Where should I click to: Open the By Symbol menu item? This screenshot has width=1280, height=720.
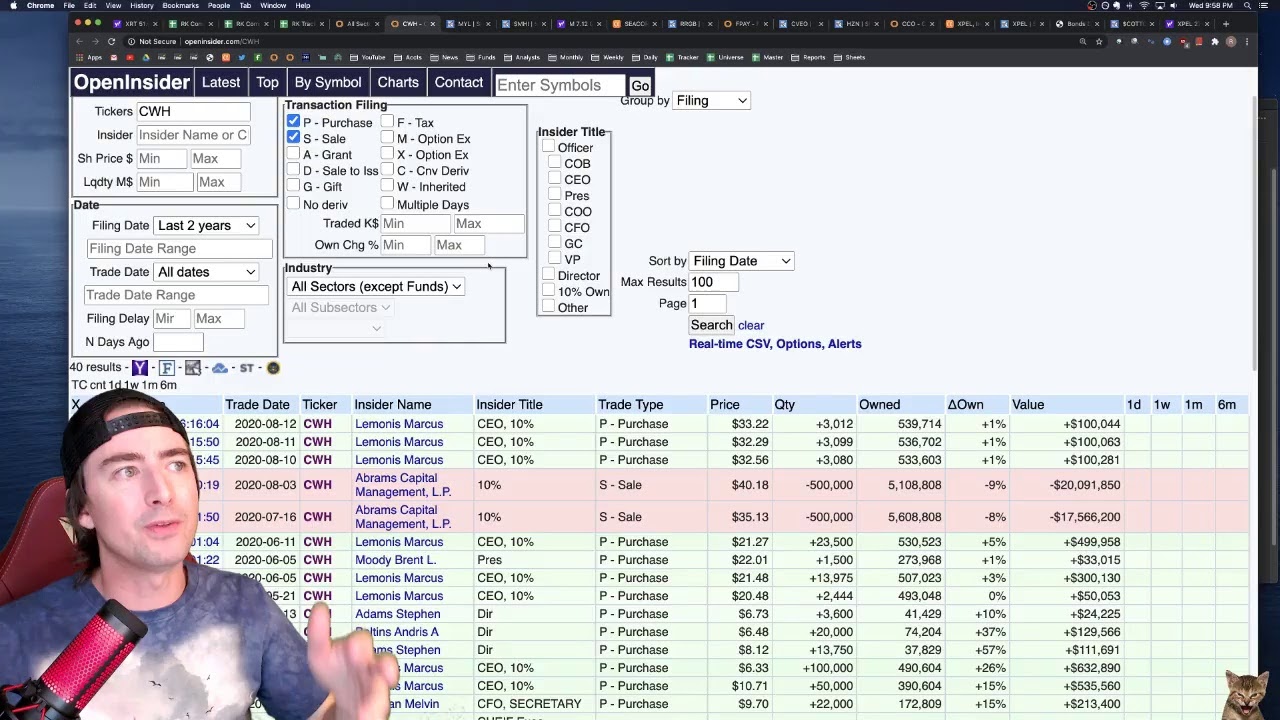pyautogui.click(x=328, y=83)
